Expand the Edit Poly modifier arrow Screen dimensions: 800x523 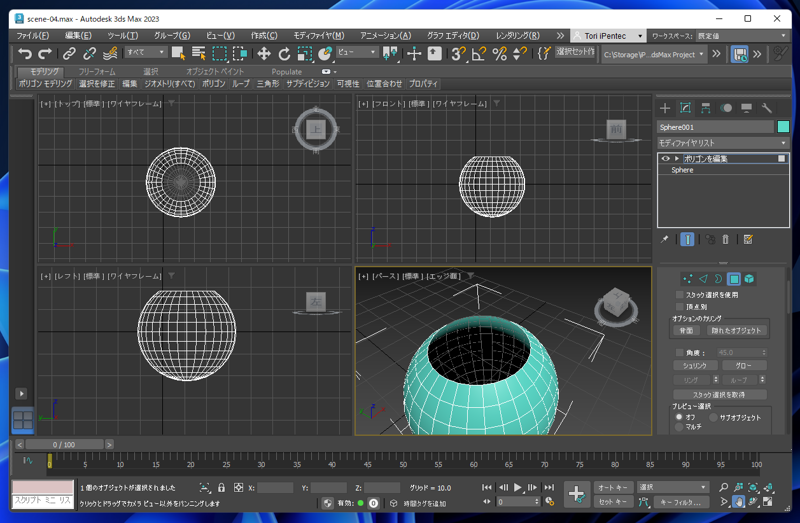677,159
